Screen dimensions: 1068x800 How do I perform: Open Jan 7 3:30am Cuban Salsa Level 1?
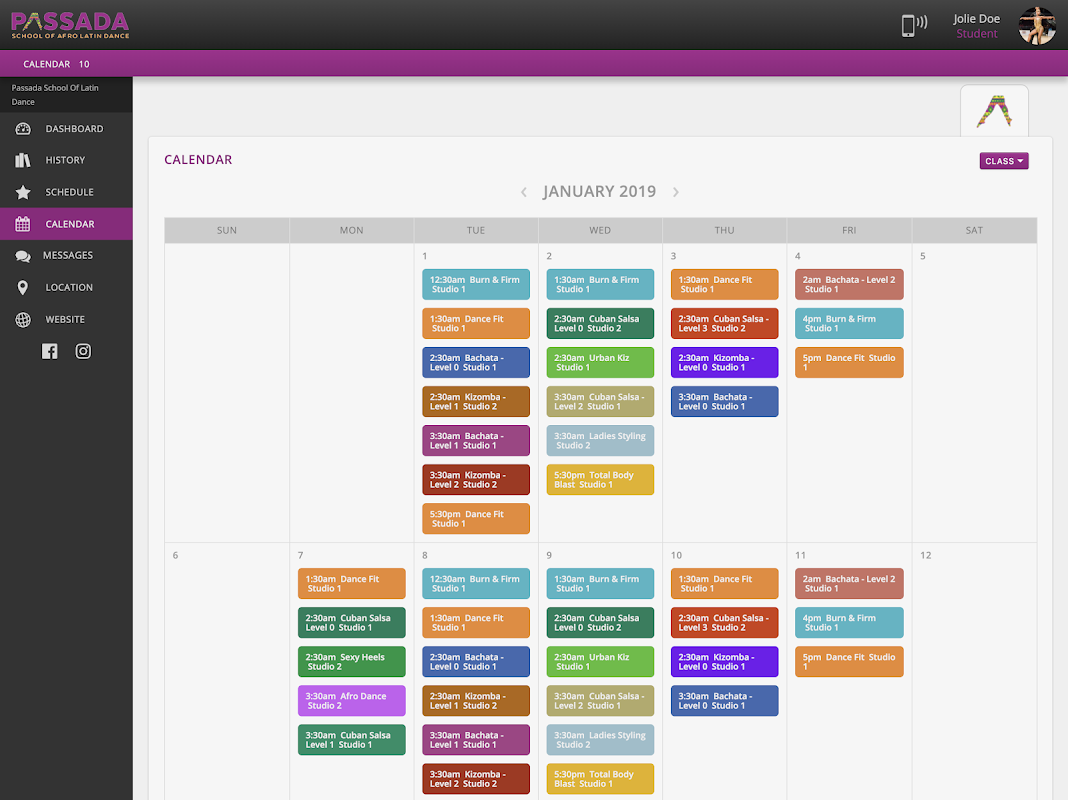pyautogui.click(x=351, y=740)
